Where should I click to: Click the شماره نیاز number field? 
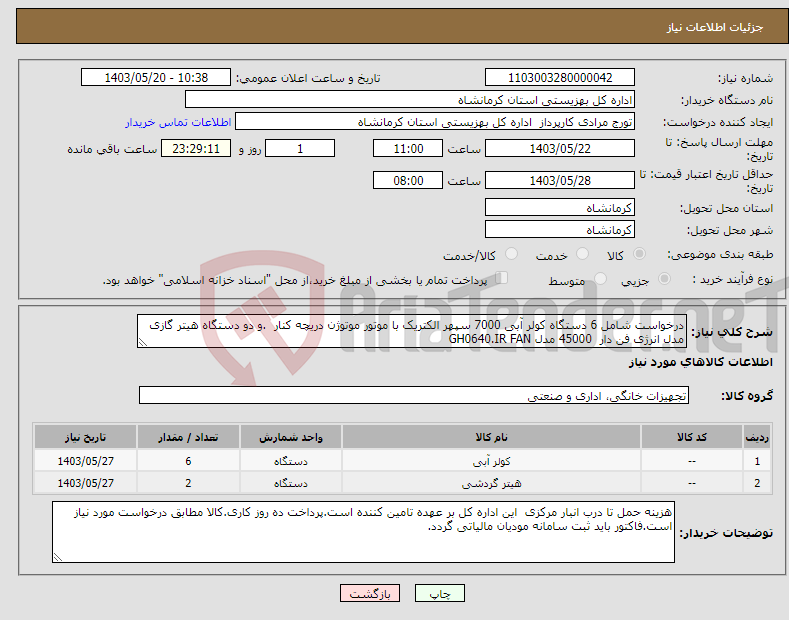click(x=560, y=78)
